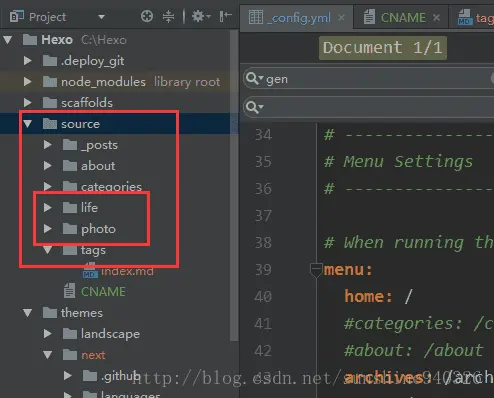
Task: Open the Project view dropdown arrow
Action: click(x=101, y=16)
